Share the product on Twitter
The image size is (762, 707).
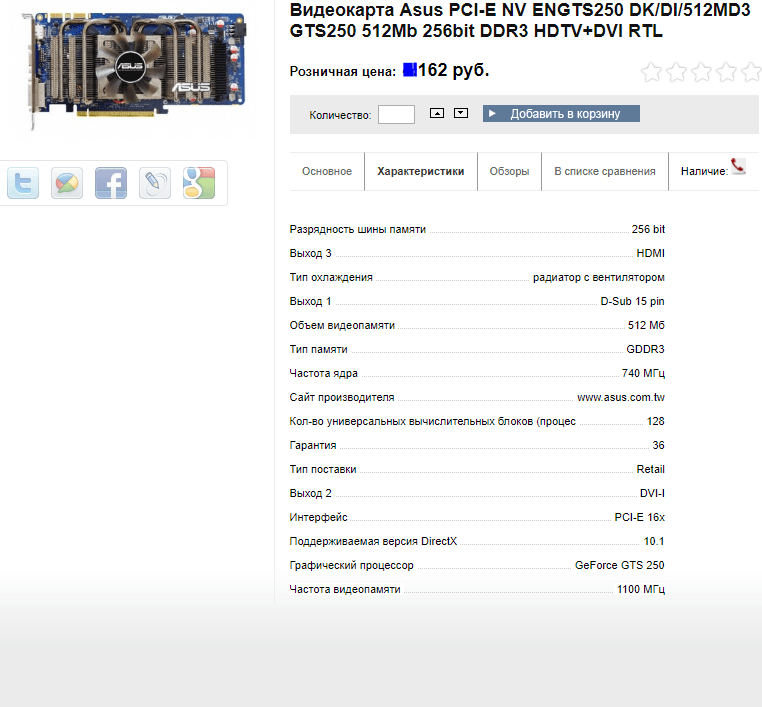(x=23, y=183)
